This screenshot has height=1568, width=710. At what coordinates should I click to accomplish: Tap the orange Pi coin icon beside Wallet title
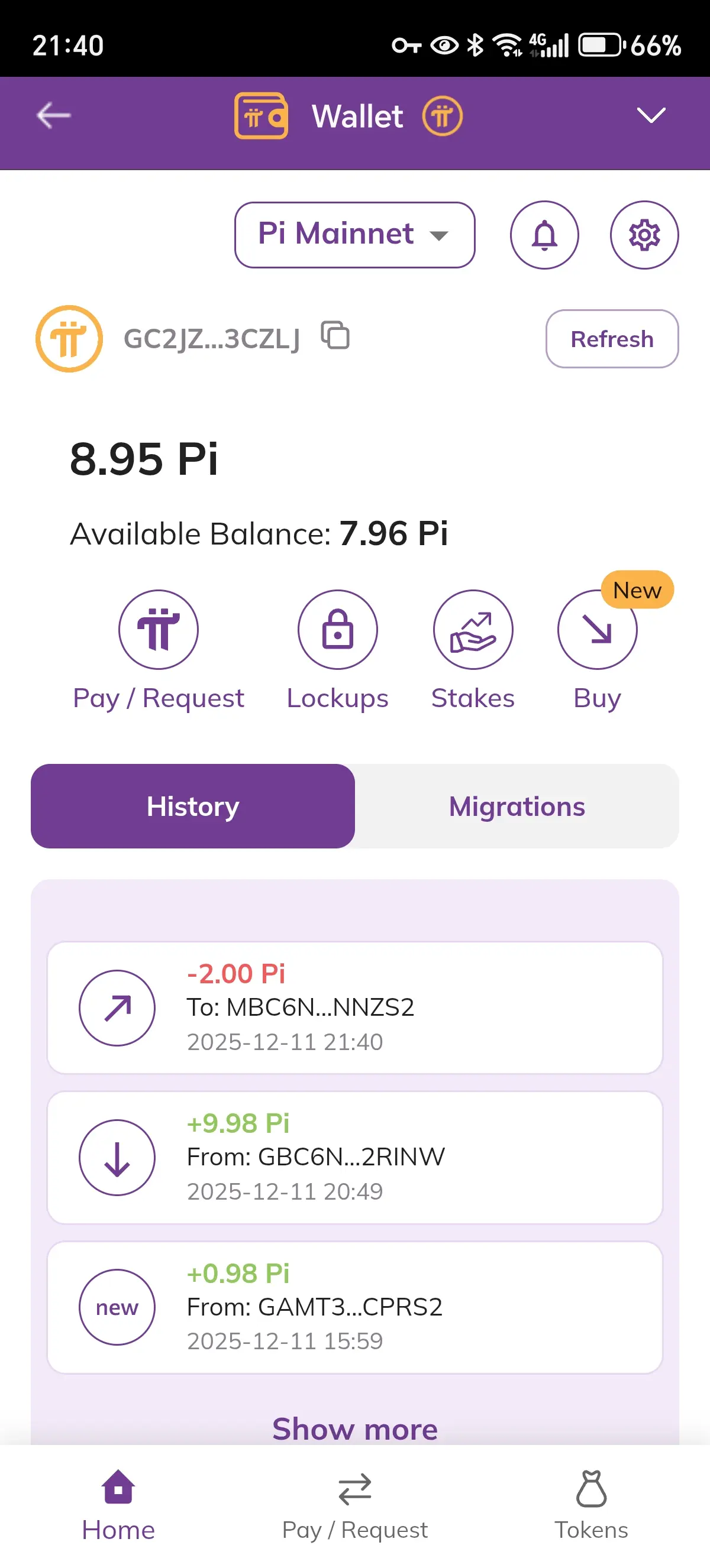443,116
